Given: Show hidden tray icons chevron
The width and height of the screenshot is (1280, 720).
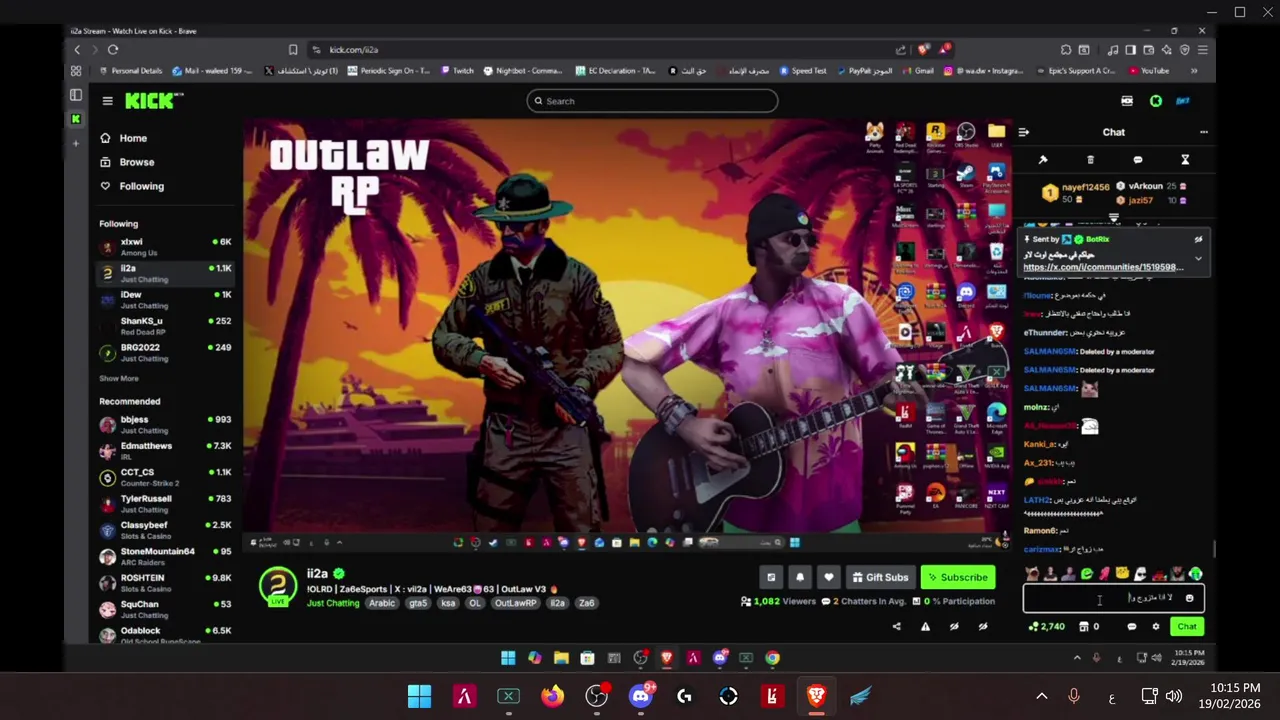Looking at the screenshot, I should [1041, 696].
